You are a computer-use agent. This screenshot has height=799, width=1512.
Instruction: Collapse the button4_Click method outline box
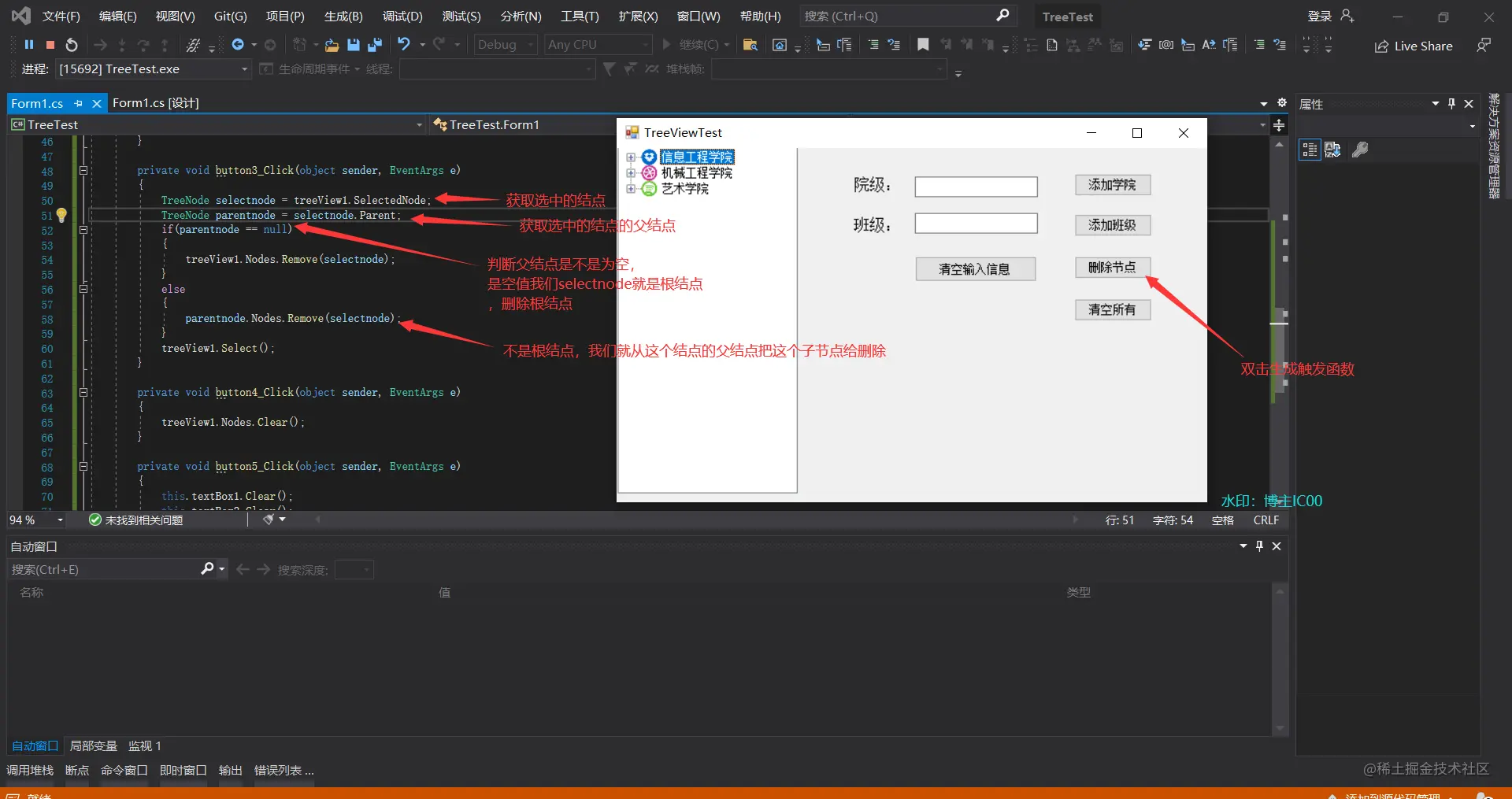coord(83,392)
